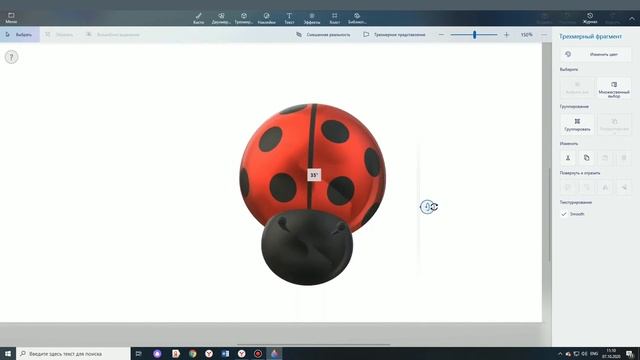The width and height of the screenshot is (640, 360).
Task: Click the ENG language indicator
Action: pos(594,353)
